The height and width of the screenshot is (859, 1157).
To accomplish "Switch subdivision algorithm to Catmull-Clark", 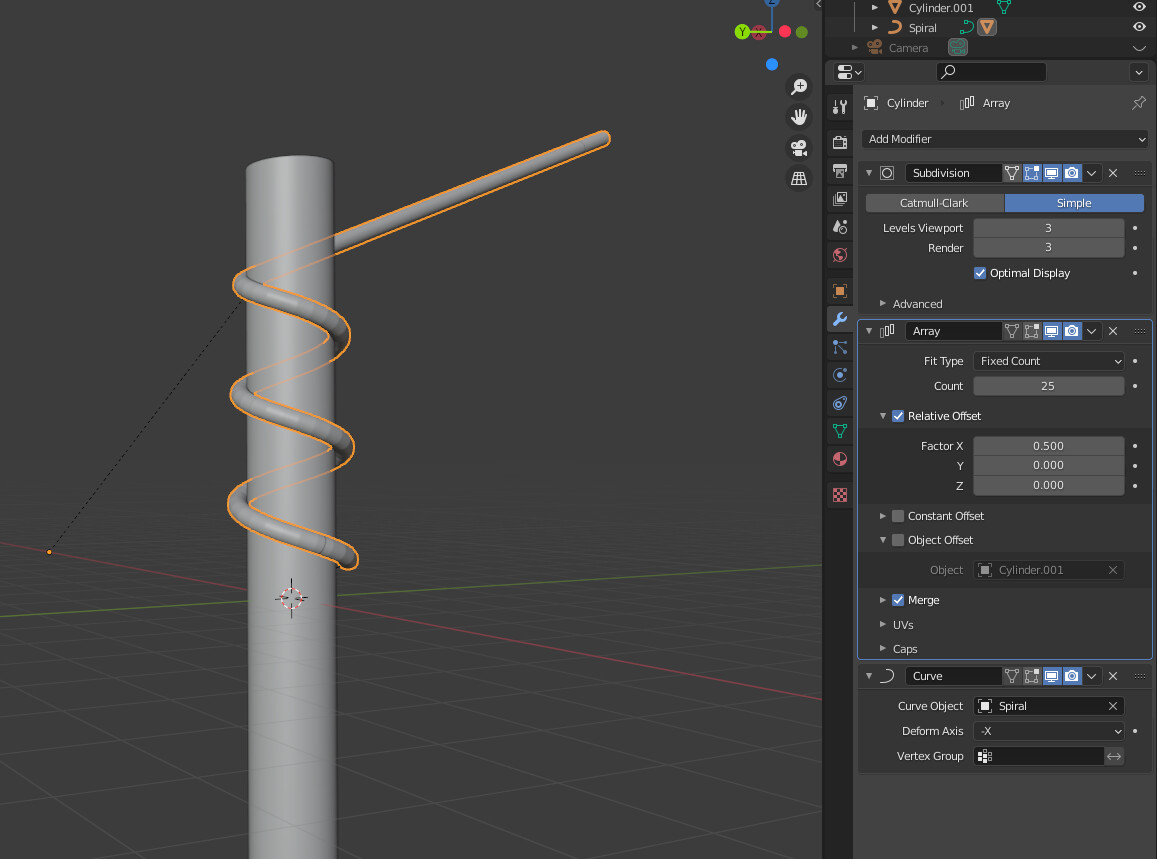I will click(933, 202).
